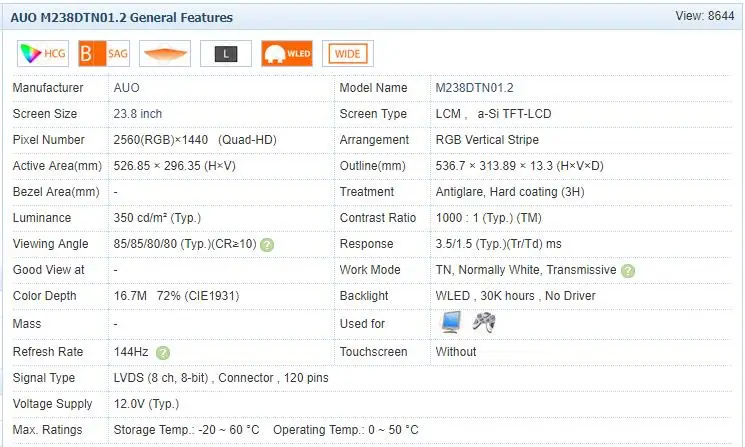The image size is (745, 447).
Task: Click the 526.85 × 296.35 (H×V) value
Action: [174, 166]
